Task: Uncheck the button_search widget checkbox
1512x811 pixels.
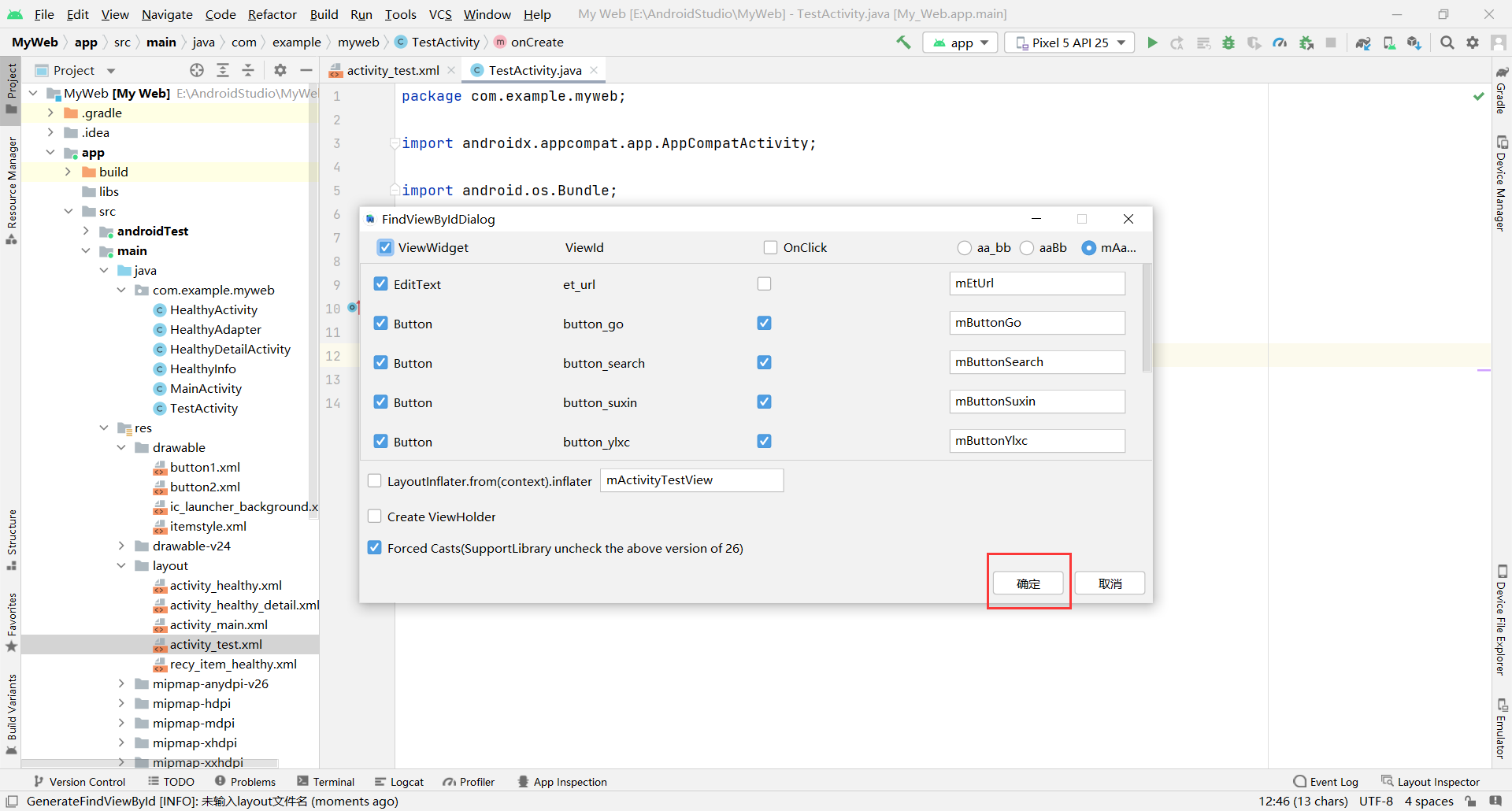Action: [381, 362]
